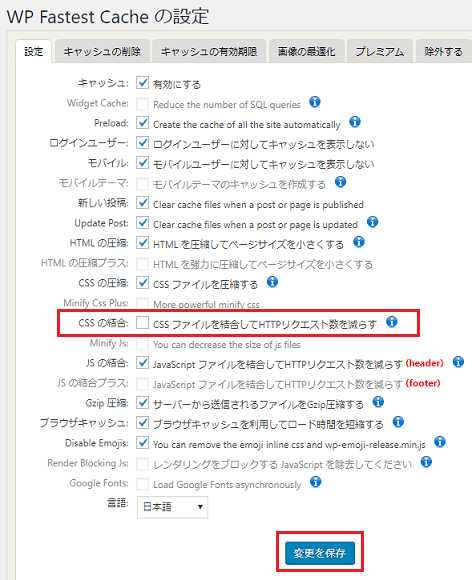Open the プレミアム tab
The image size is (472, 580).
[380, 51]
